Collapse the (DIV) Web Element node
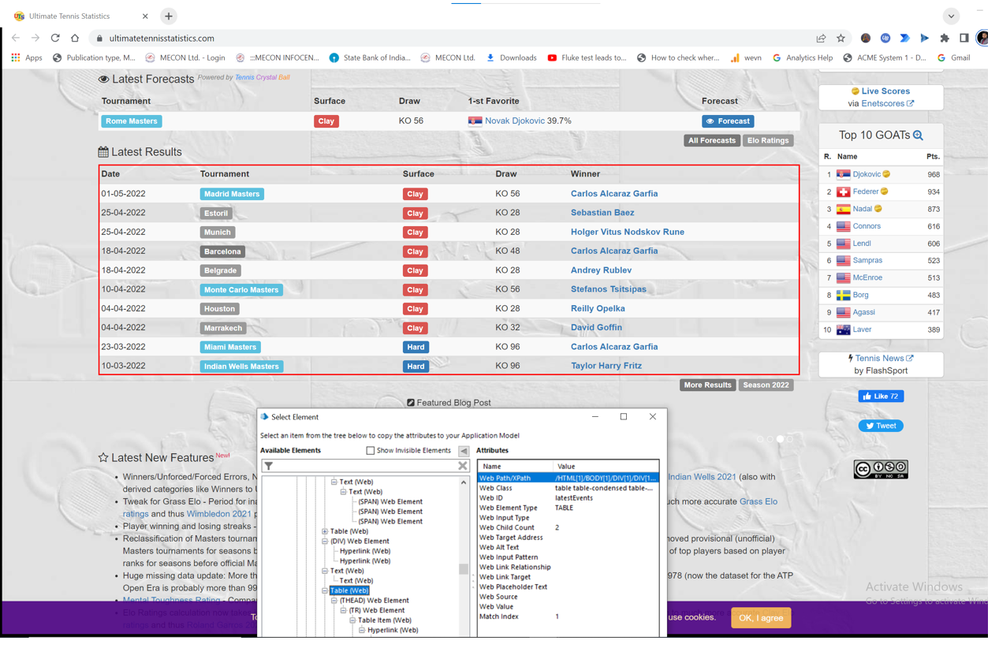The width and height of the screenshot is (999, 655). tap(325, 541)
